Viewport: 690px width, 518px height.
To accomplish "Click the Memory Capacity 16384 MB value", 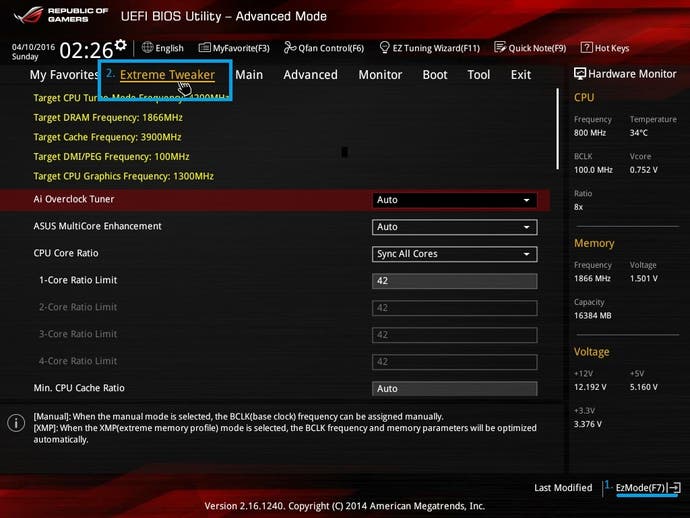I will (x=593, y=316).
